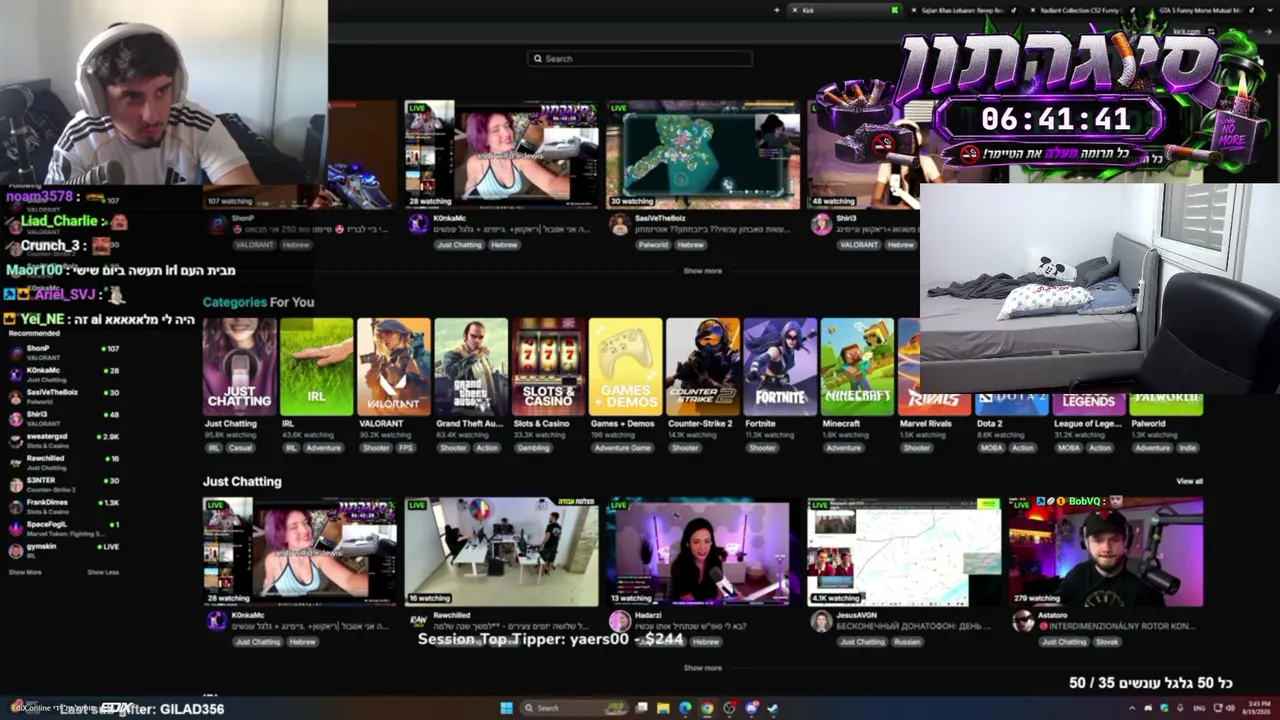Click SpaceFogIL avatar in the sidebar
The width and height of the screenshot is (1280, 720).
[x=16, y=528]
